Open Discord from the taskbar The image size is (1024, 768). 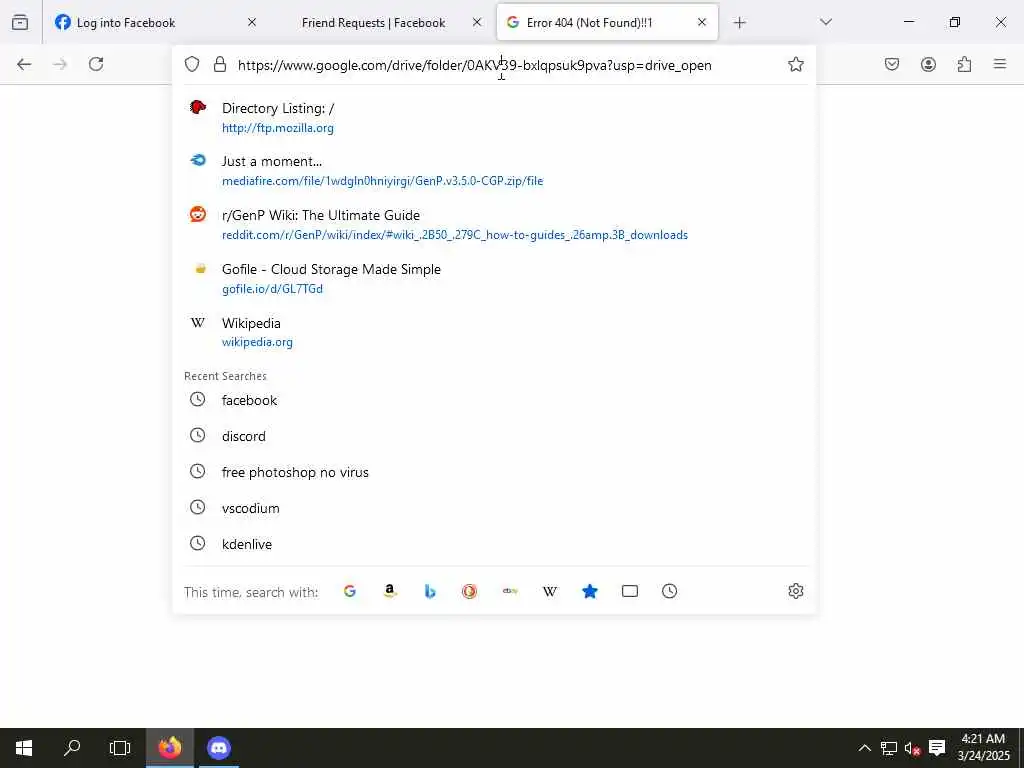[219, 748]
